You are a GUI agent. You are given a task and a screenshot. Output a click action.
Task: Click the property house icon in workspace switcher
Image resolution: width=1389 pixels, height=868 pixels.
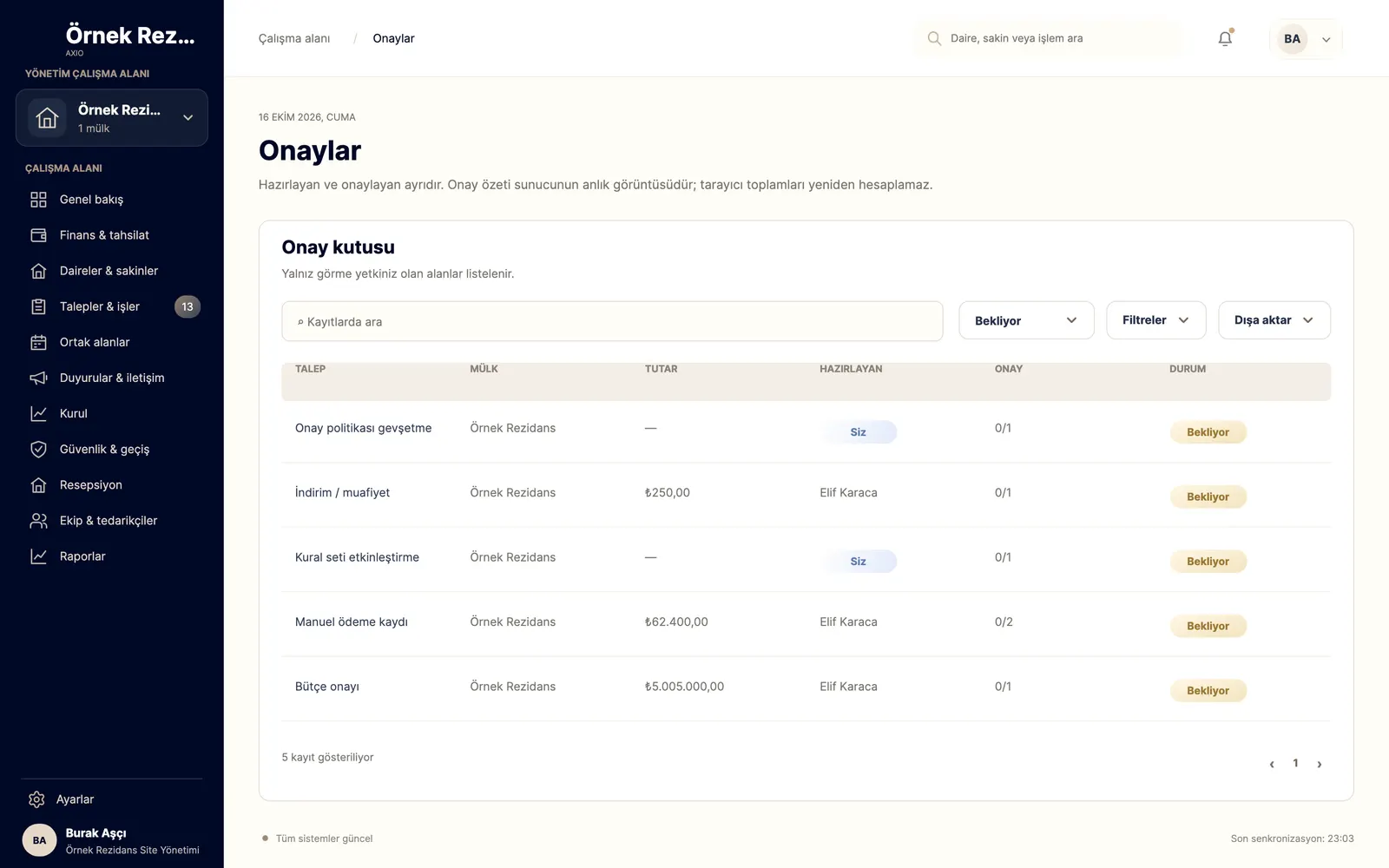[x=47, y=117]
